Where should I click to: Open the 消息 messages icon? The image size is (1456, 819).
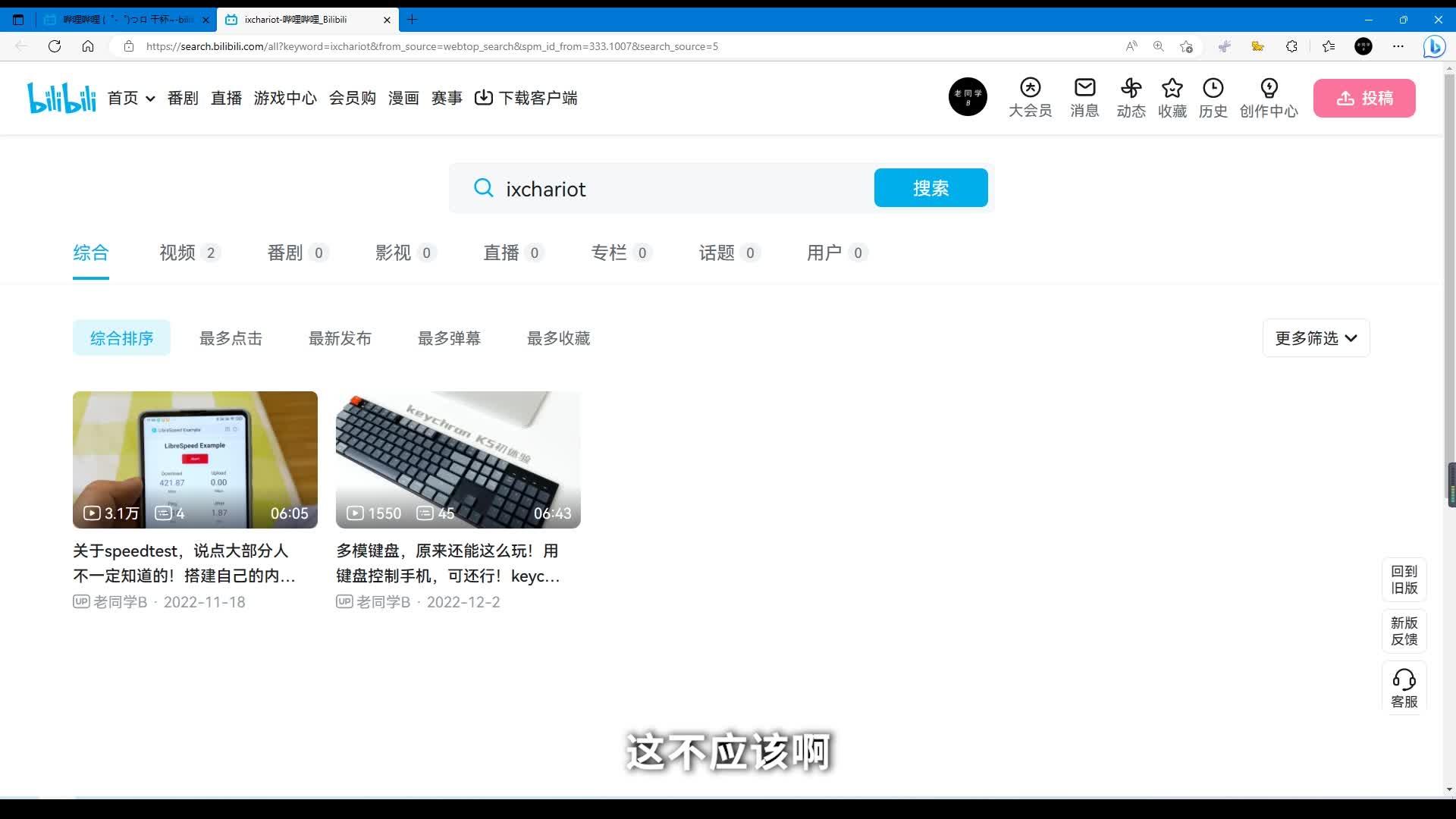tap(1083, 97)
